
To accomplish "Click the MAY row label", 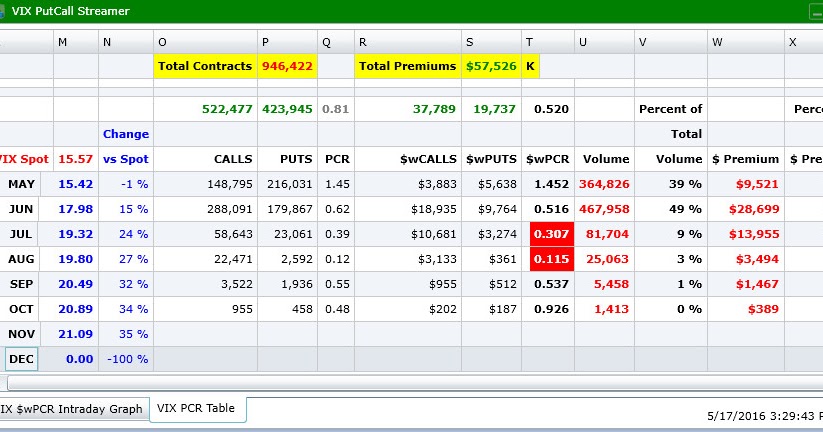I will [x=22, y=184].
